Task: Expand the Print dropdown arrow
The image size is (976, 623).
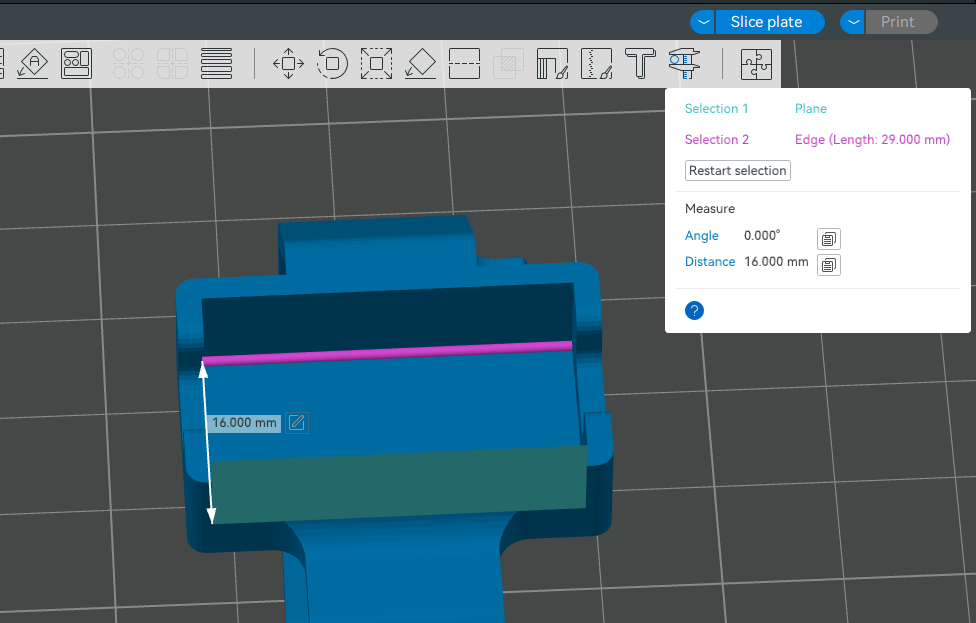Action: tap(853, 22)
